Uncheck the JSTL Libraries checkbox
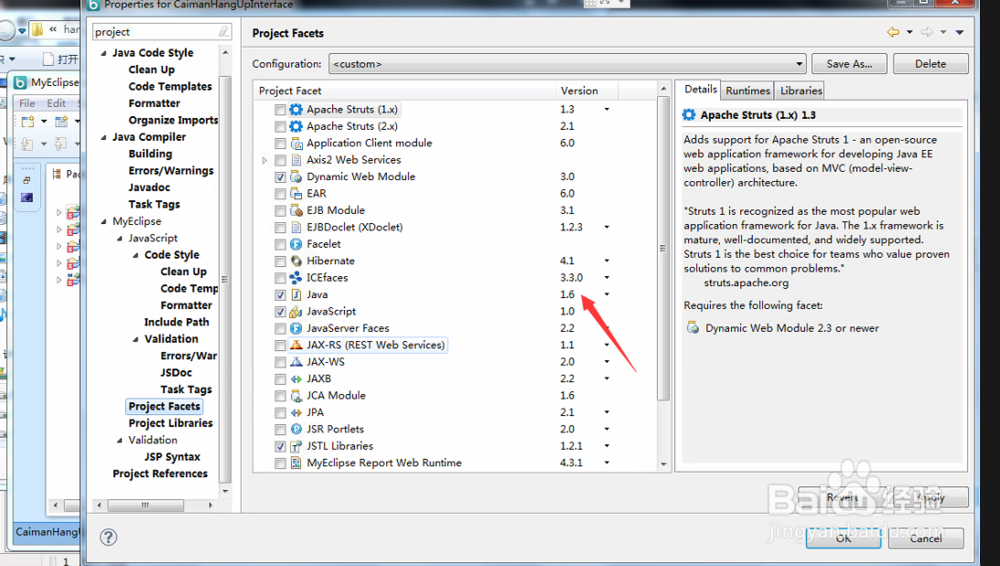The width and height of the screenshot is (1000, 566). click(280, 446)
